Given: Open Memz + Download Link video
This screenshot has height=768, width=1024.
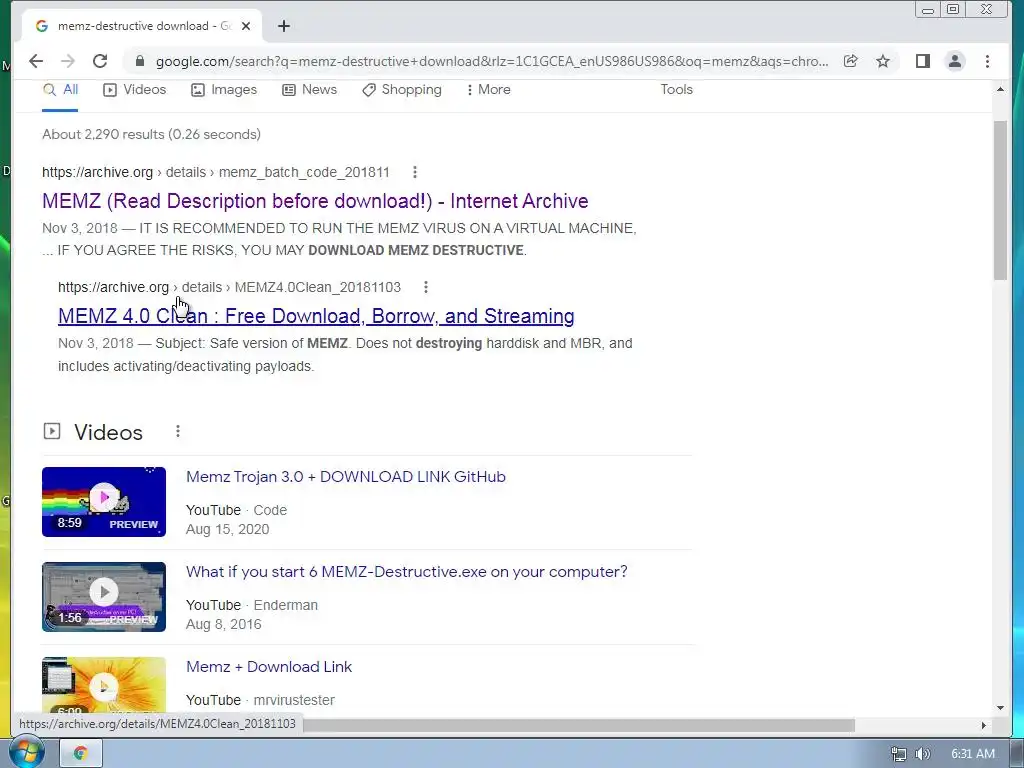Looking at the screenshot, I should (x=269, y=667).
